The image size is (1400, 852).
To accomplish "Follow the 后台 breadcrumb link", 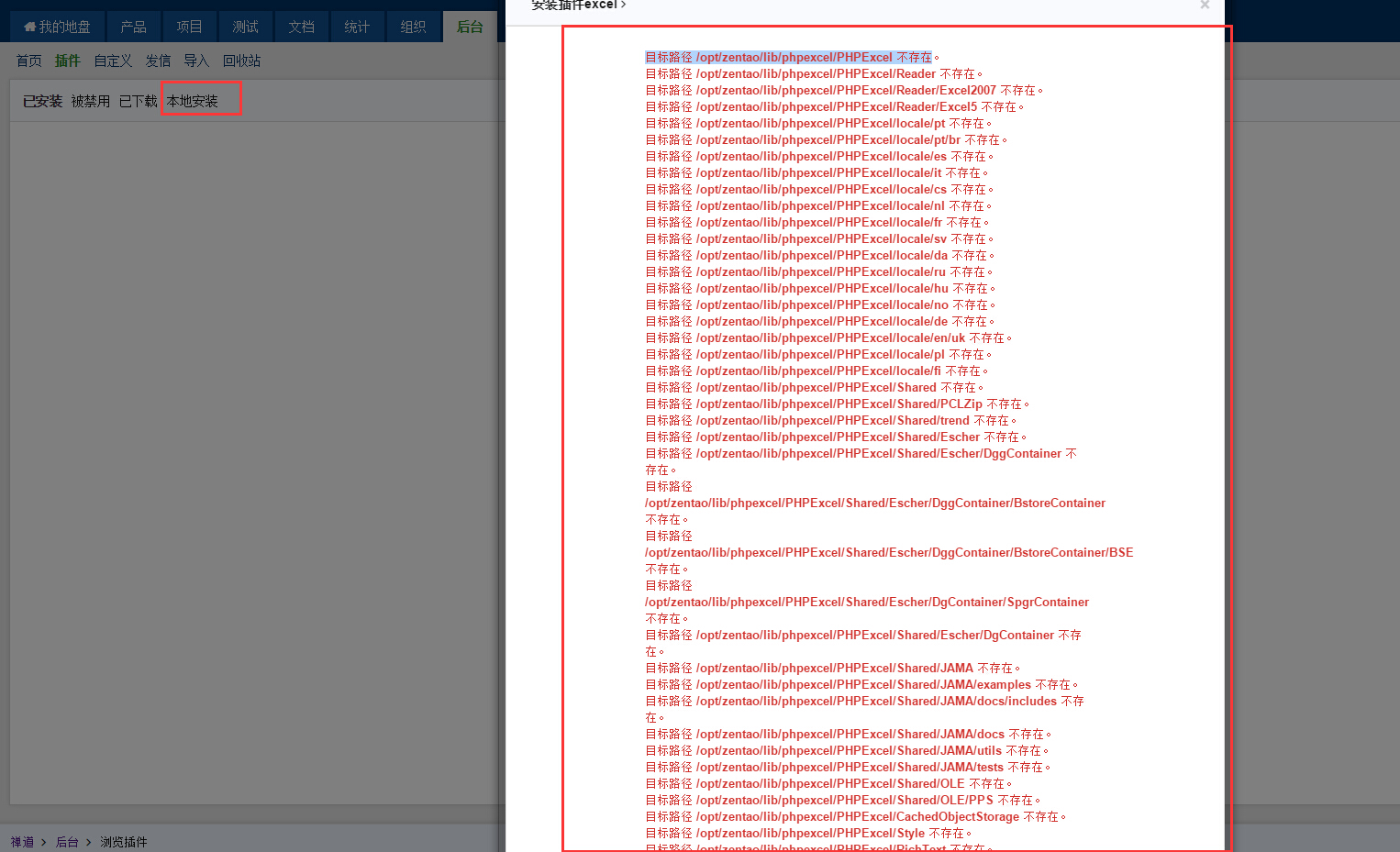I will (67, 842).
